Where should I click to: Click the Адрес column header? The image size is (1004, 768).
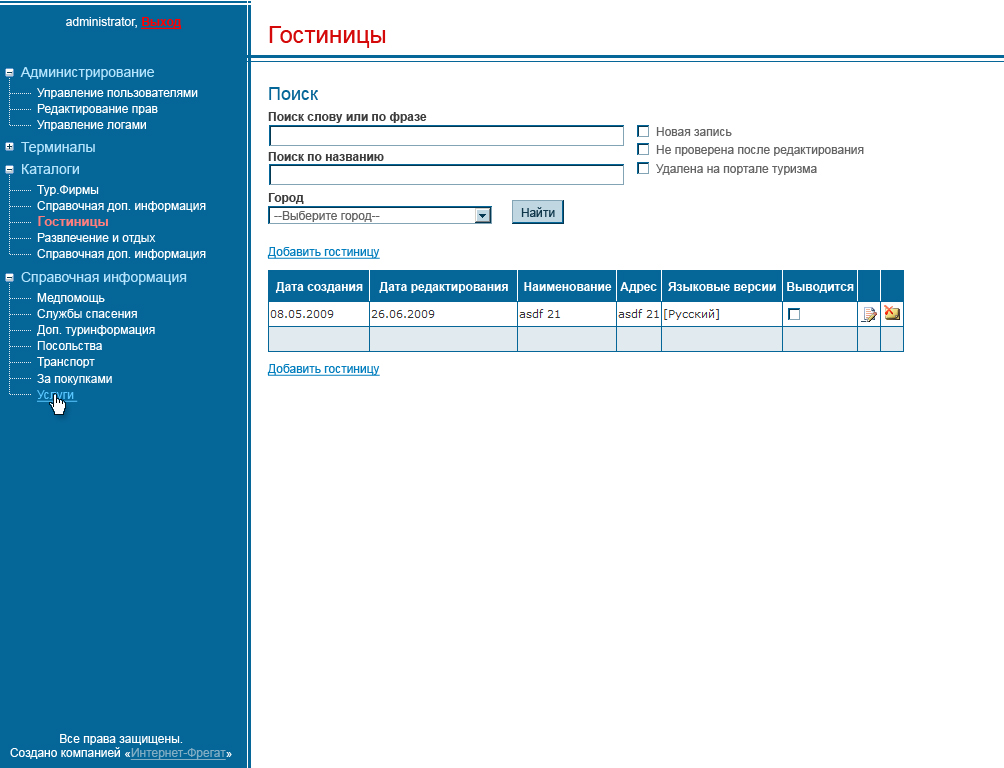point(638,287)
